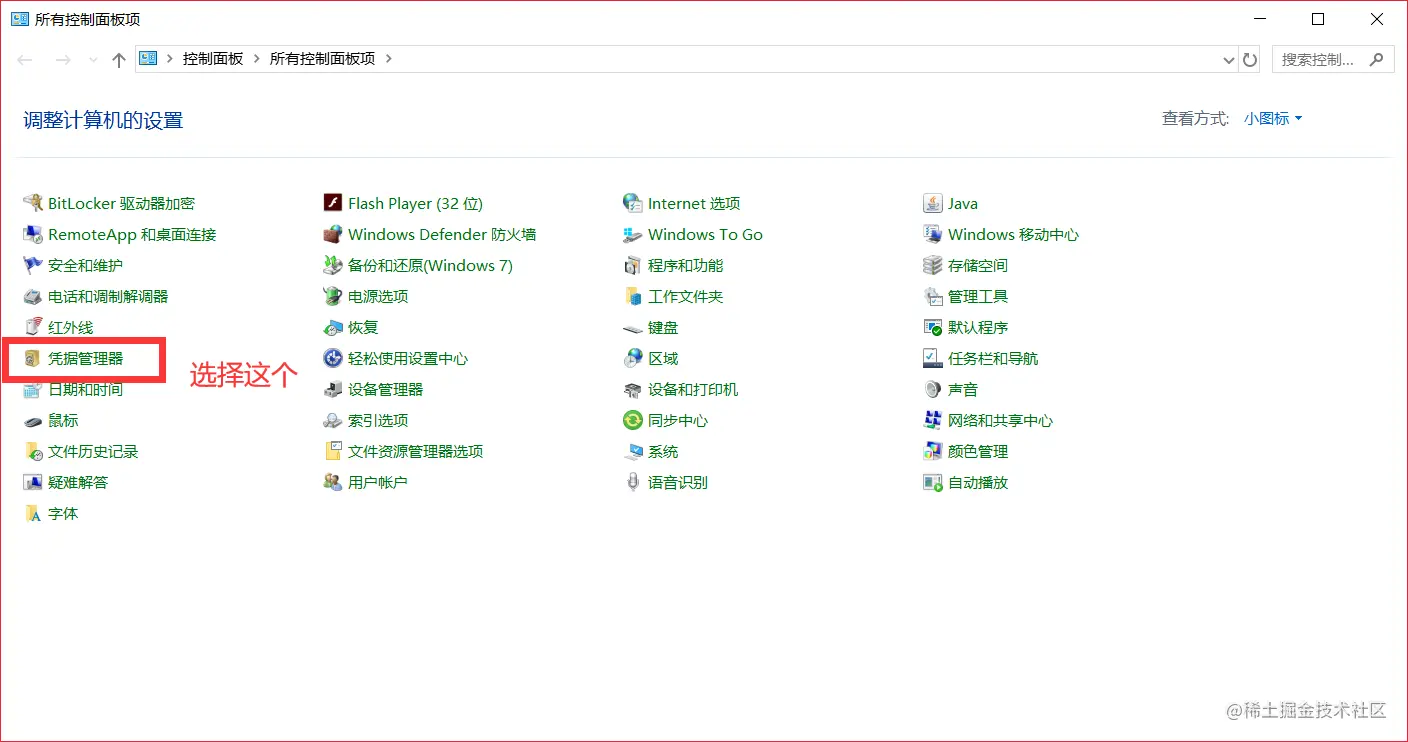Click the Java coffee cup icon

(x=932, y=203)
